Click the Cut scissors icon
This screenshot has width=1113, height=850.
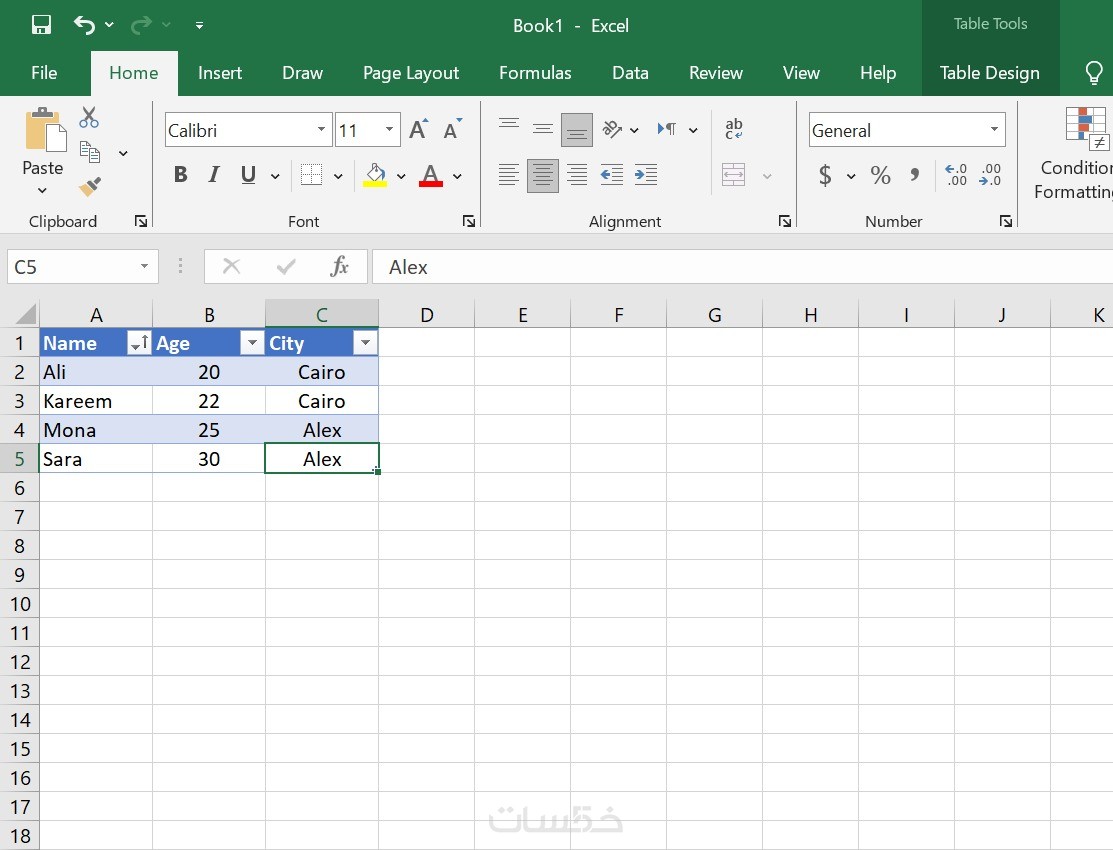click(89, 117)
